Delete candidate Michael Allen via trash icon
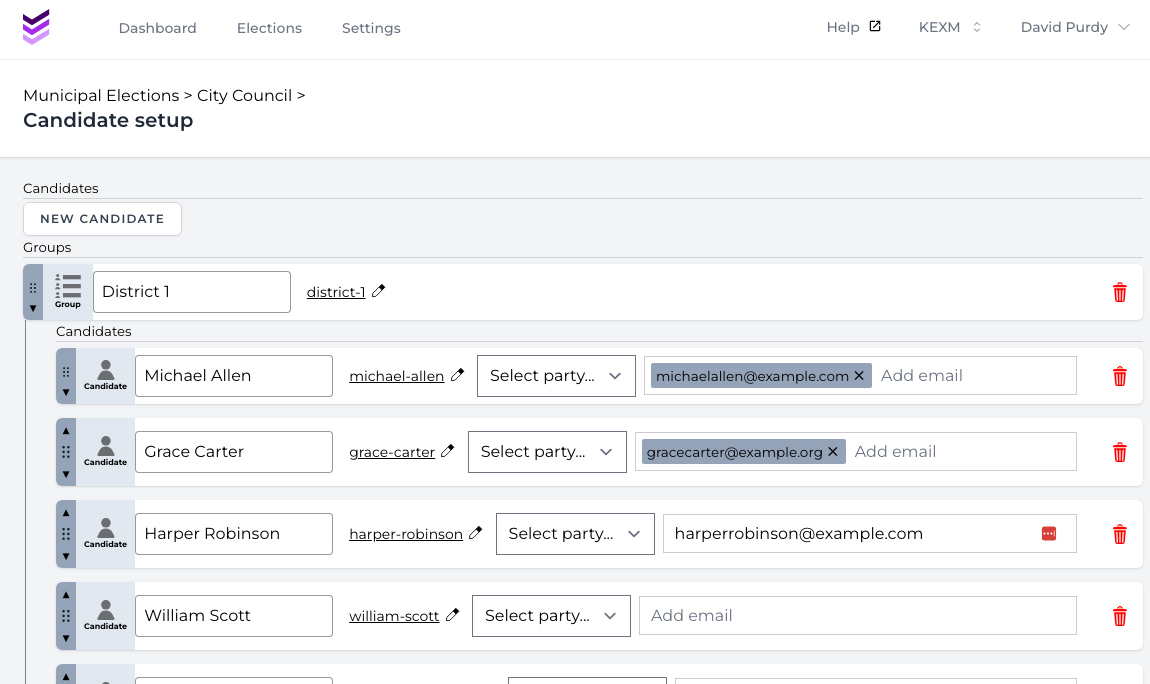The image size is (1150, 684). pos(1120,376)
